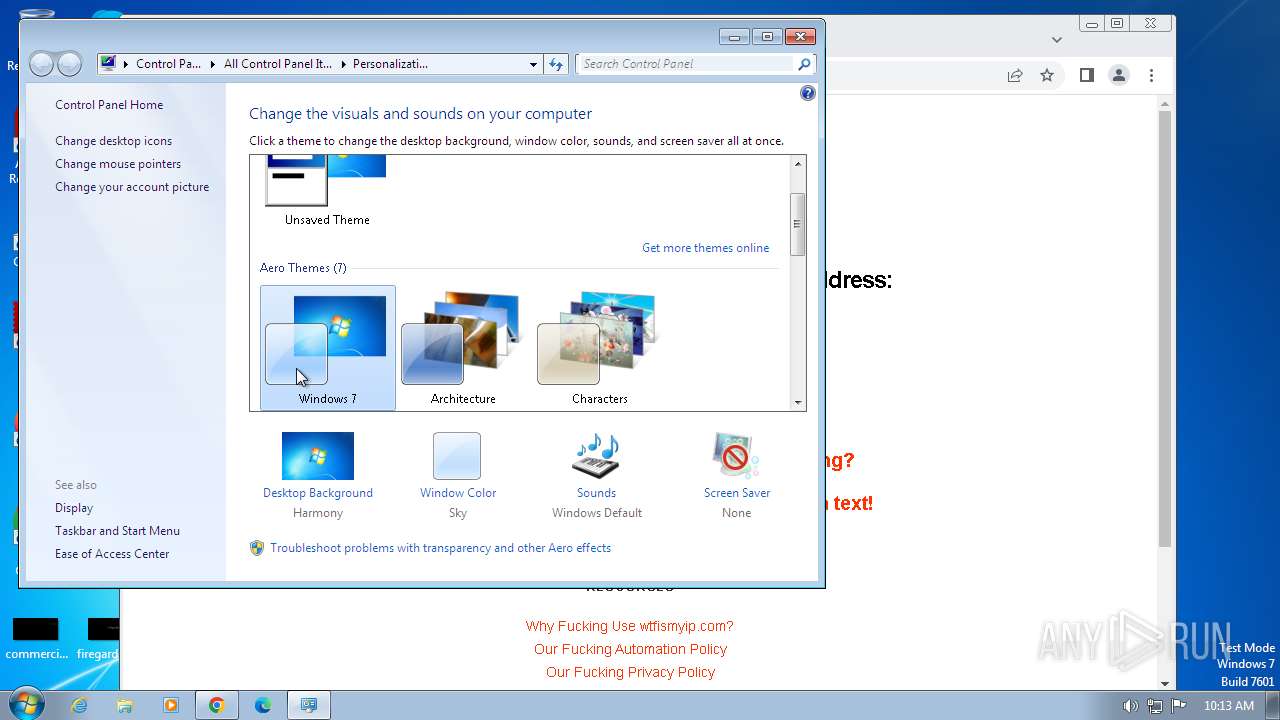Open Ease of Access Center link
1280x720 pixels.
pyautogui.click(x=112, y=554)
